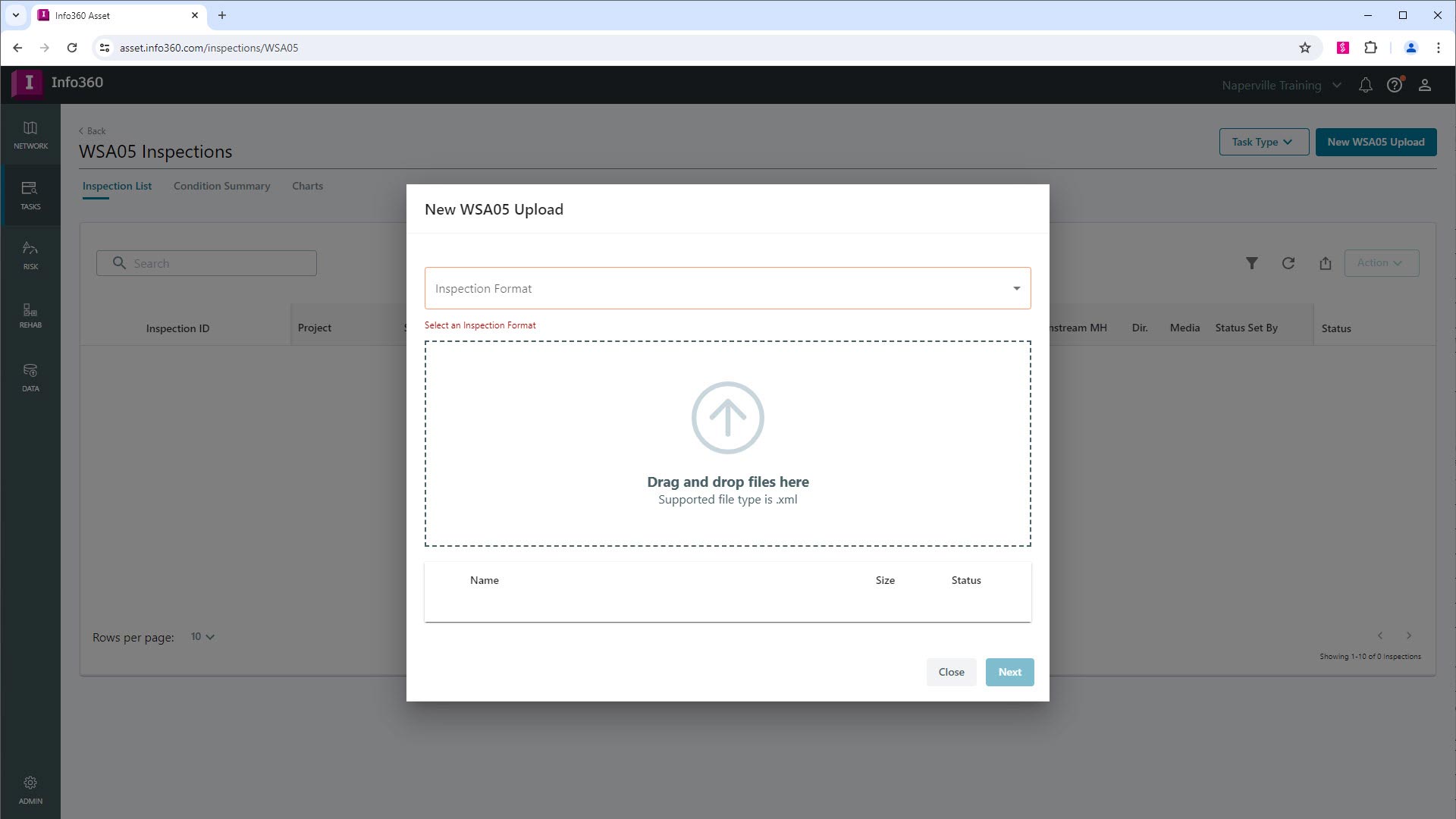The width and height of the screenshot is (1456, 819).
Task: Change rows per page dropdown
Action: tap(202, 637)
